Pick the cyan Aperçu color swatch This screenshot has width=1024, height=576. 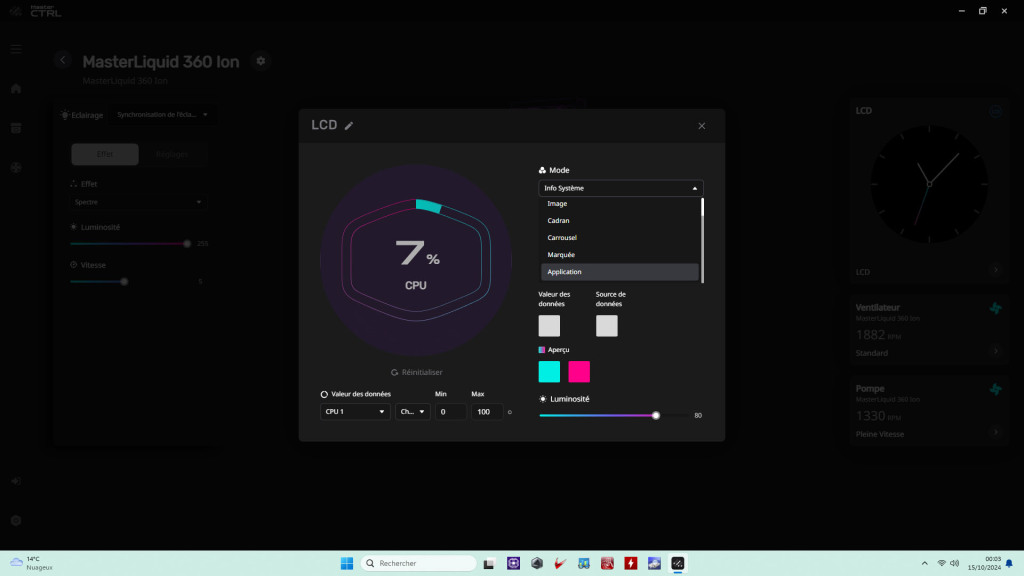coord(549,372)
